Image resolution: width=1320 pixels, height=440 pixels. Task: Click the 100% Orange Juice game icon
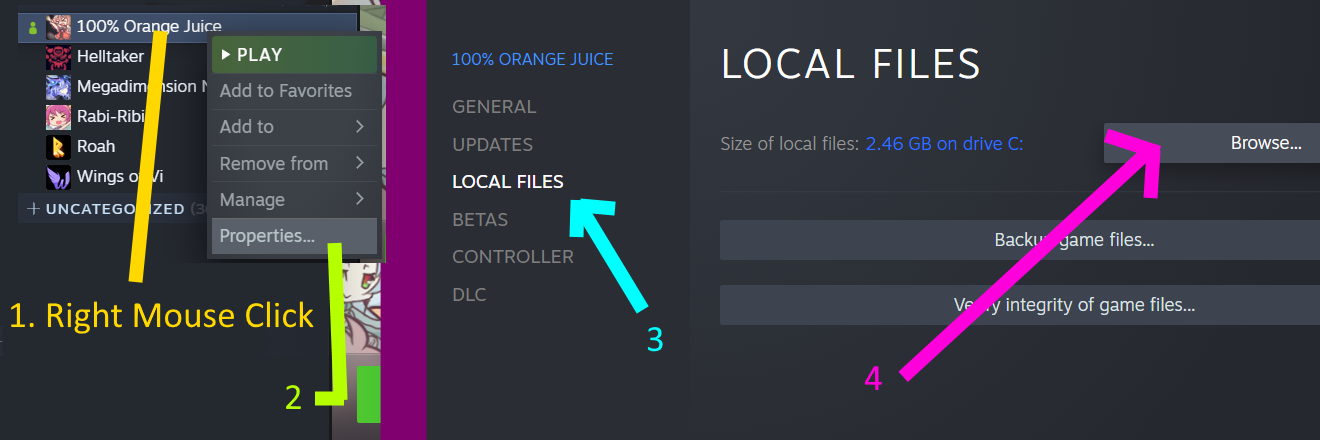(58, 27)
